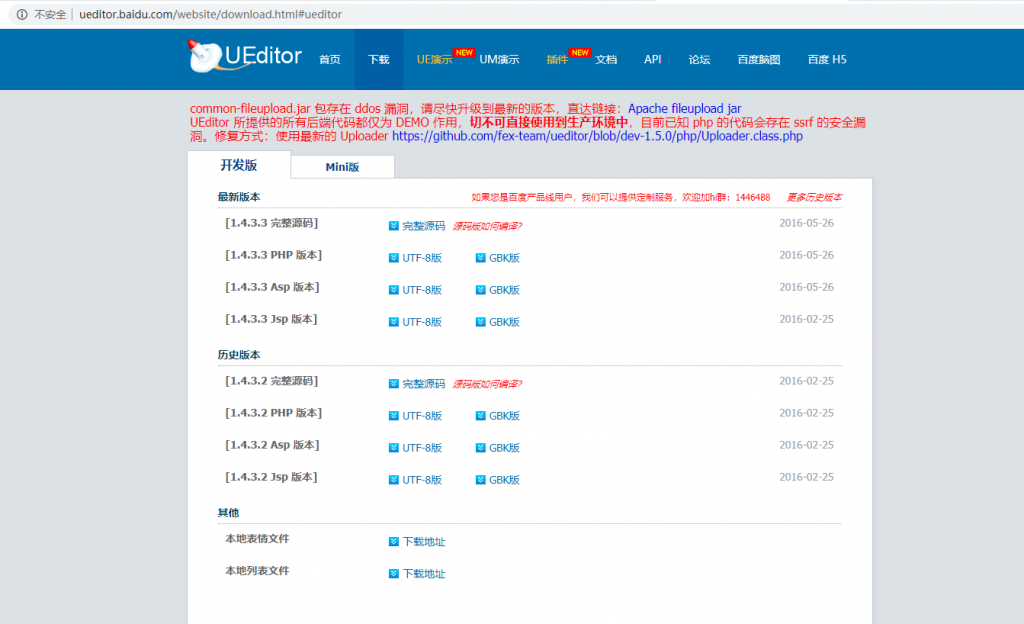
Task: Click download icon for 1.4.3.2 完整源码
Action: point(394,384)
